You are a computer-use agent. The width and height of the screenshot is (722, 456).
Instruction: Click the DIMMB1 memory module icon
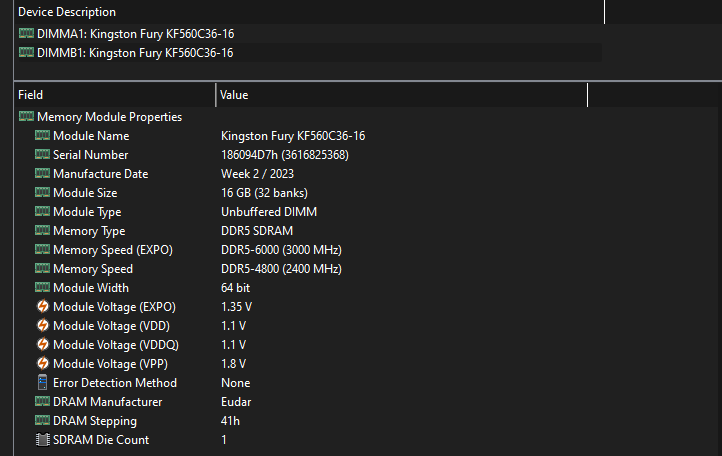[26, 52]
